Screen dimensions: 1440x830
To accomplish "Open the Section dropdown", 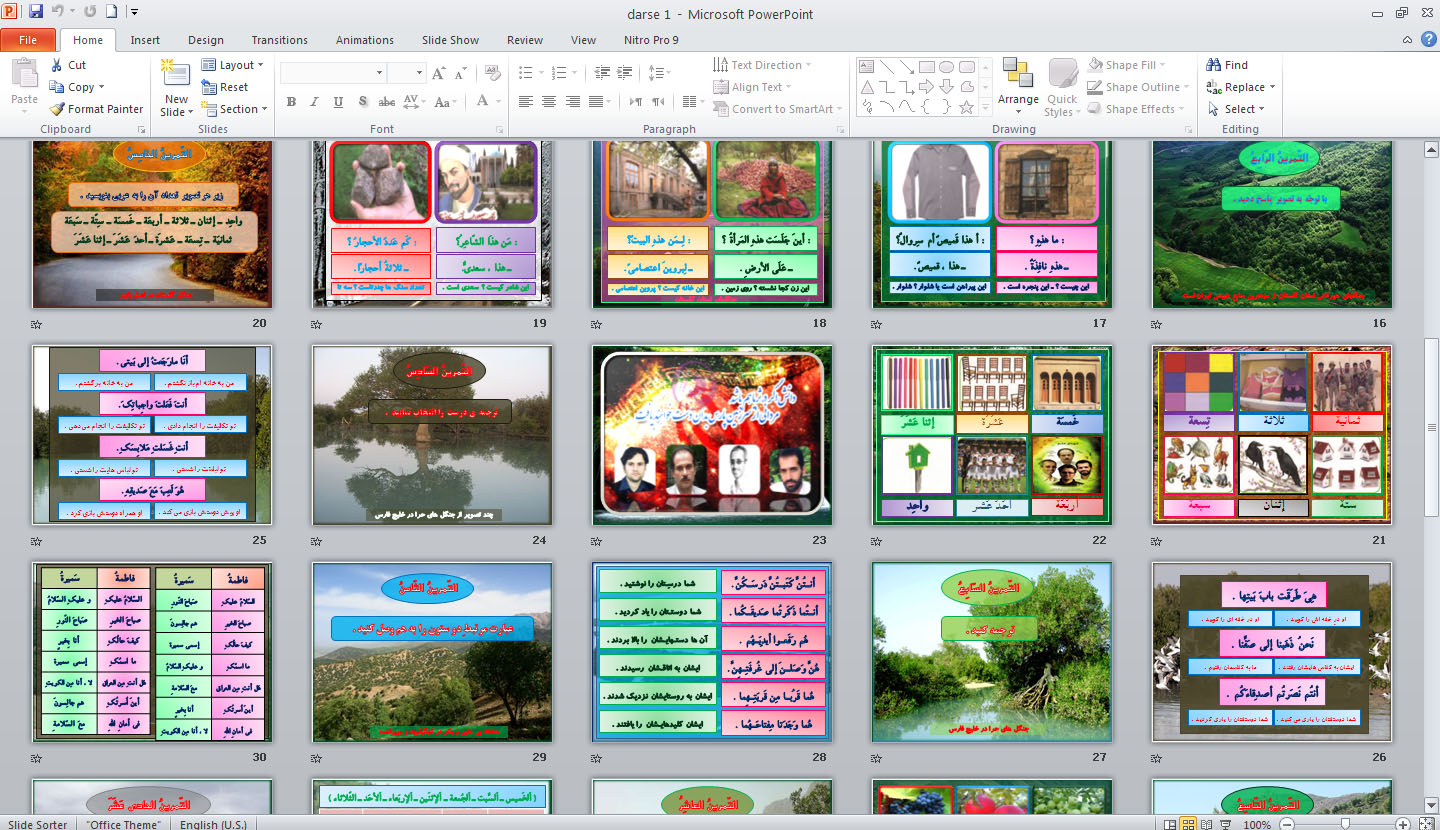I will point(235,109).
